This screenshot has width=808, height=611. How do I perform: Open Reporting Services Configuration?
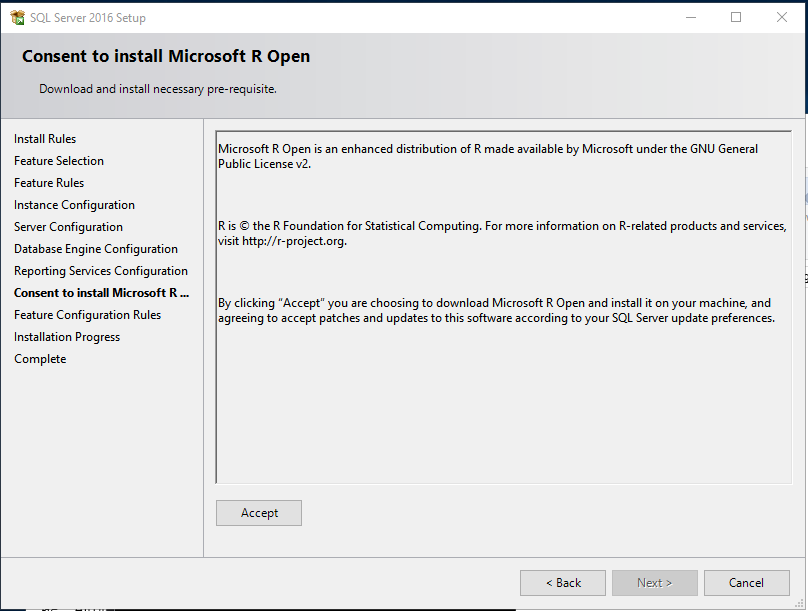(x=100, y=270)
